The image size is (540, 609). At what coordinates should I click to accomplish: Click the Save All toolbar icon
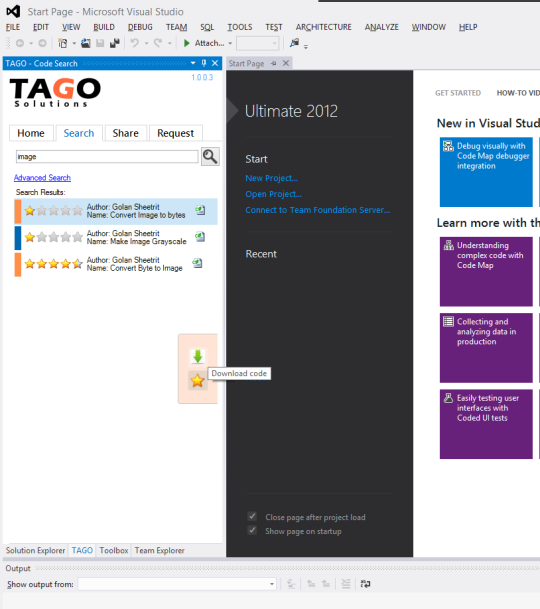(x=115, y=43)
